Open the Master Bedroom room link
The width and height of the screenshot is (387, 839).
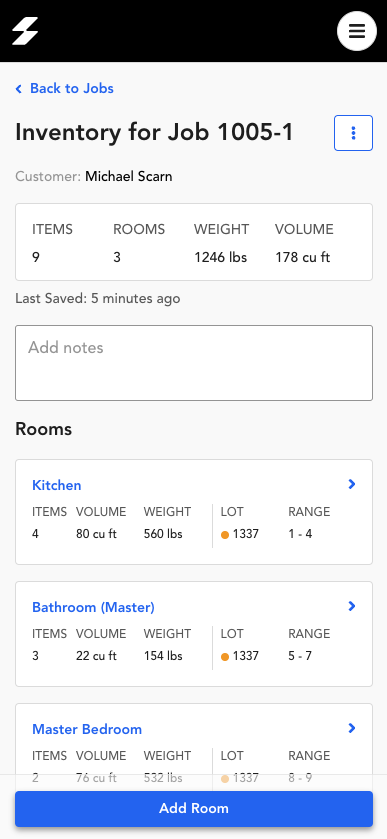point(87,729)
